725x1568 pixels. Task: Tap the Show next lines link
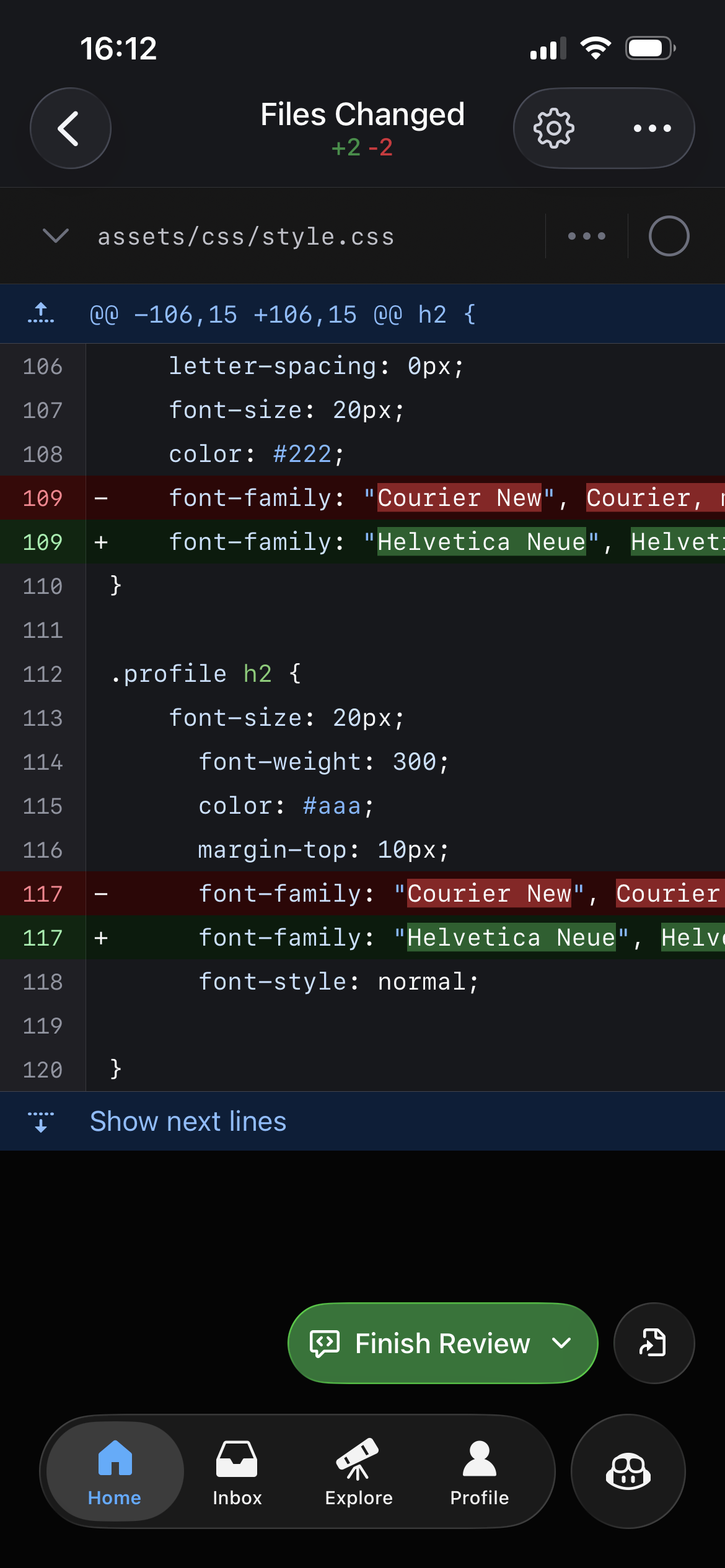(188, 1122)
